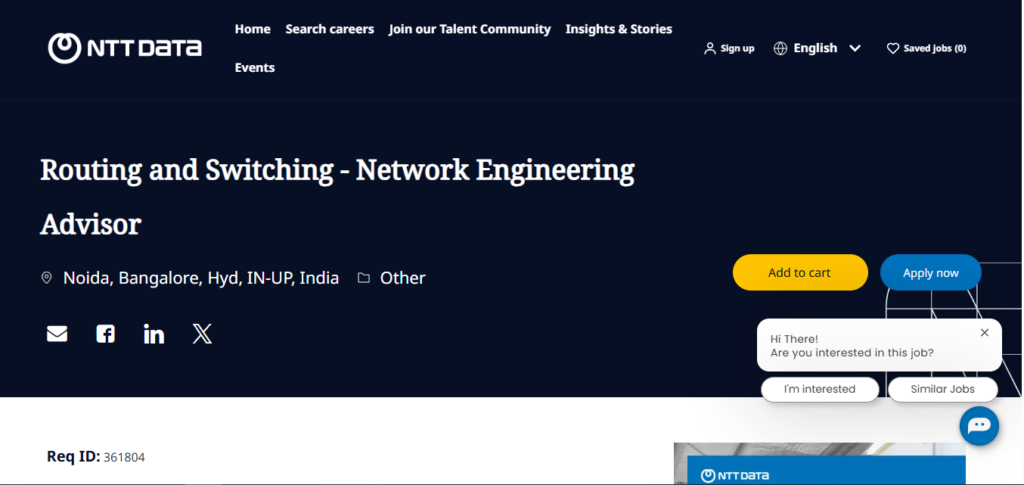Share job via email icon
Image resolution: width=1024 pixels, height=485 pixels.
[x=57, y=334]
